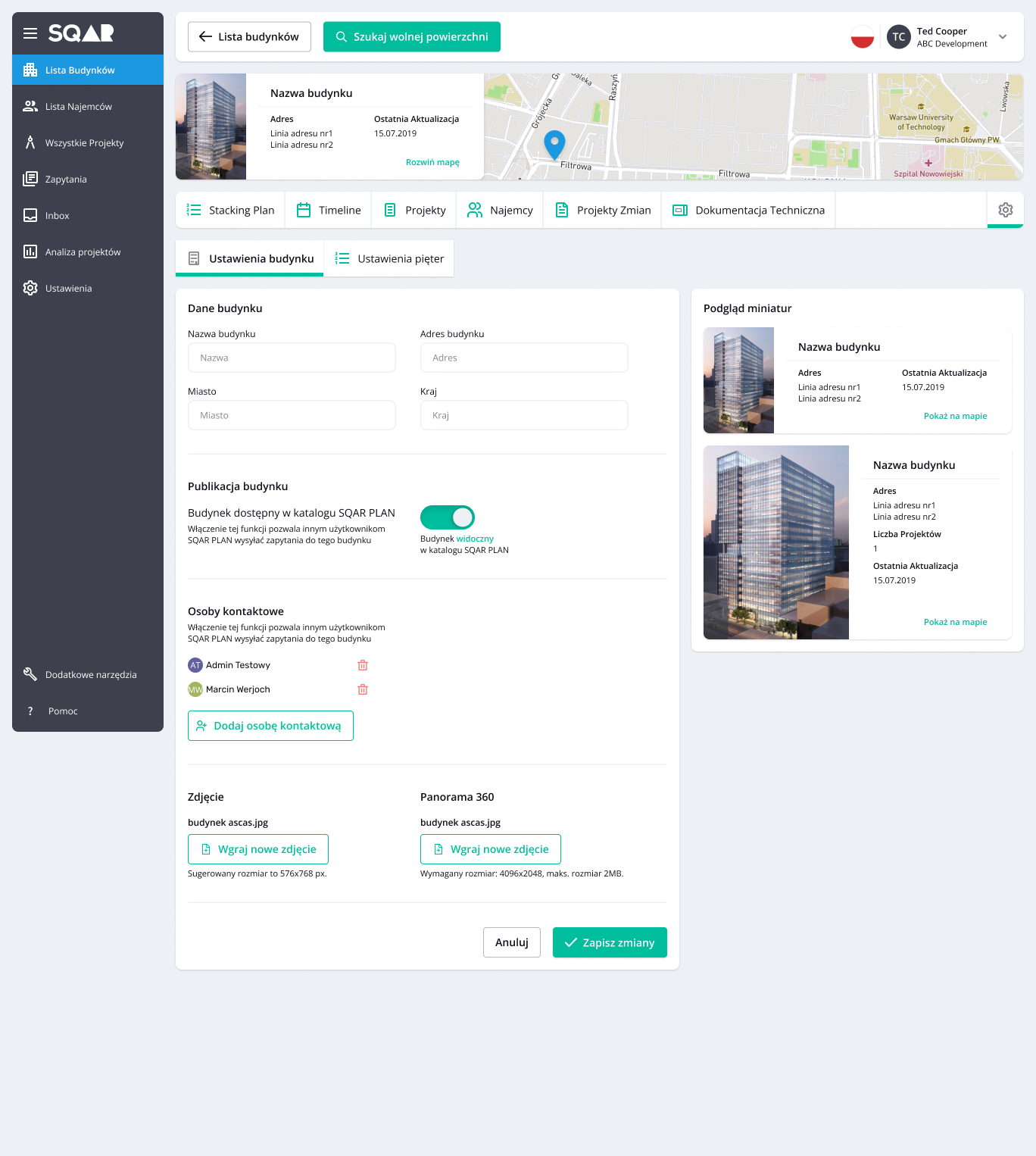Open Dodatkowe narzędzia tools in sidebar
1036x1156 pixels.
tap(90, 675)
